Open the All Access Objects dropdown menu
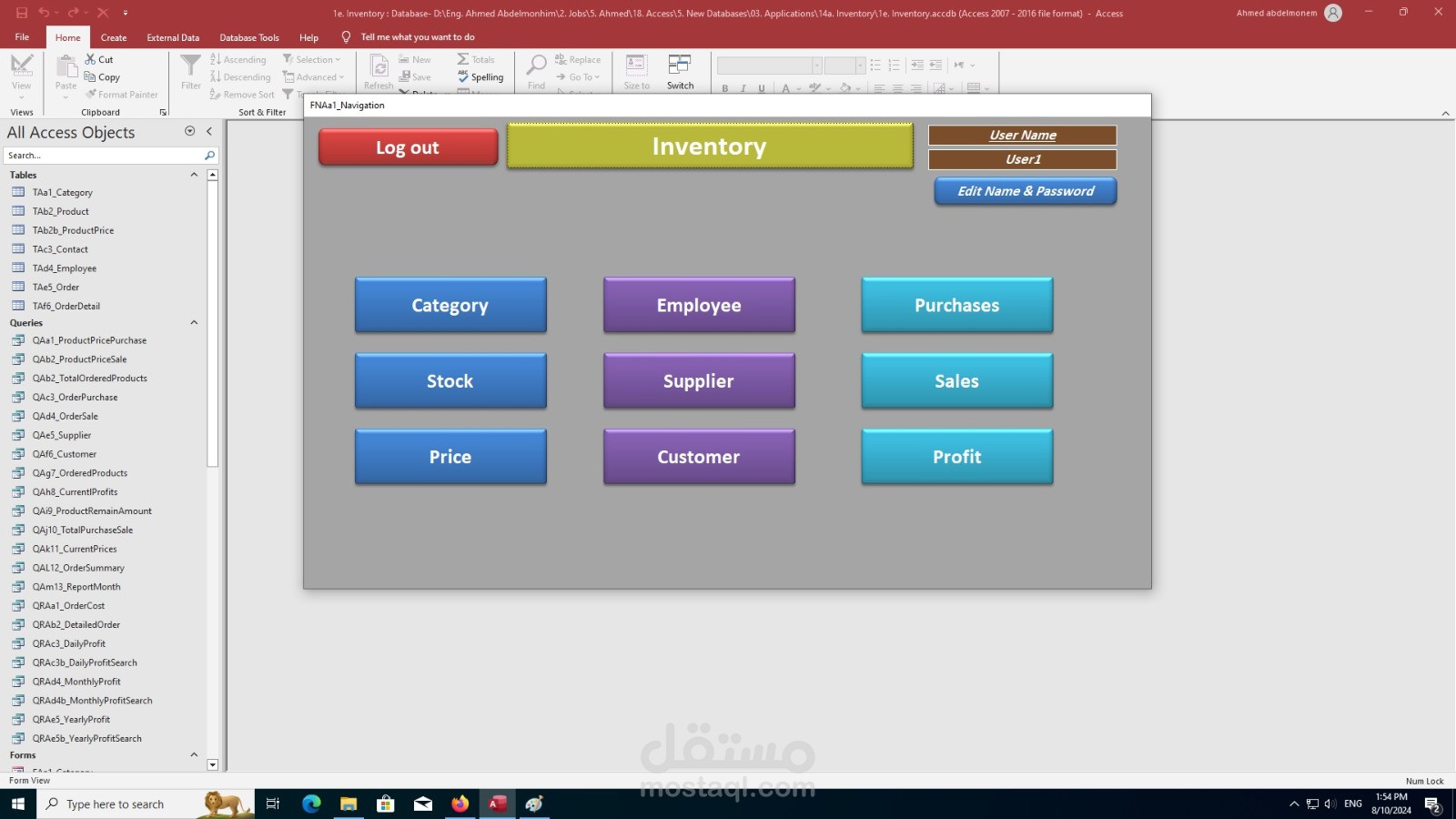The height and width of the screenshot is (819, 1456). [x=190, y=132]
